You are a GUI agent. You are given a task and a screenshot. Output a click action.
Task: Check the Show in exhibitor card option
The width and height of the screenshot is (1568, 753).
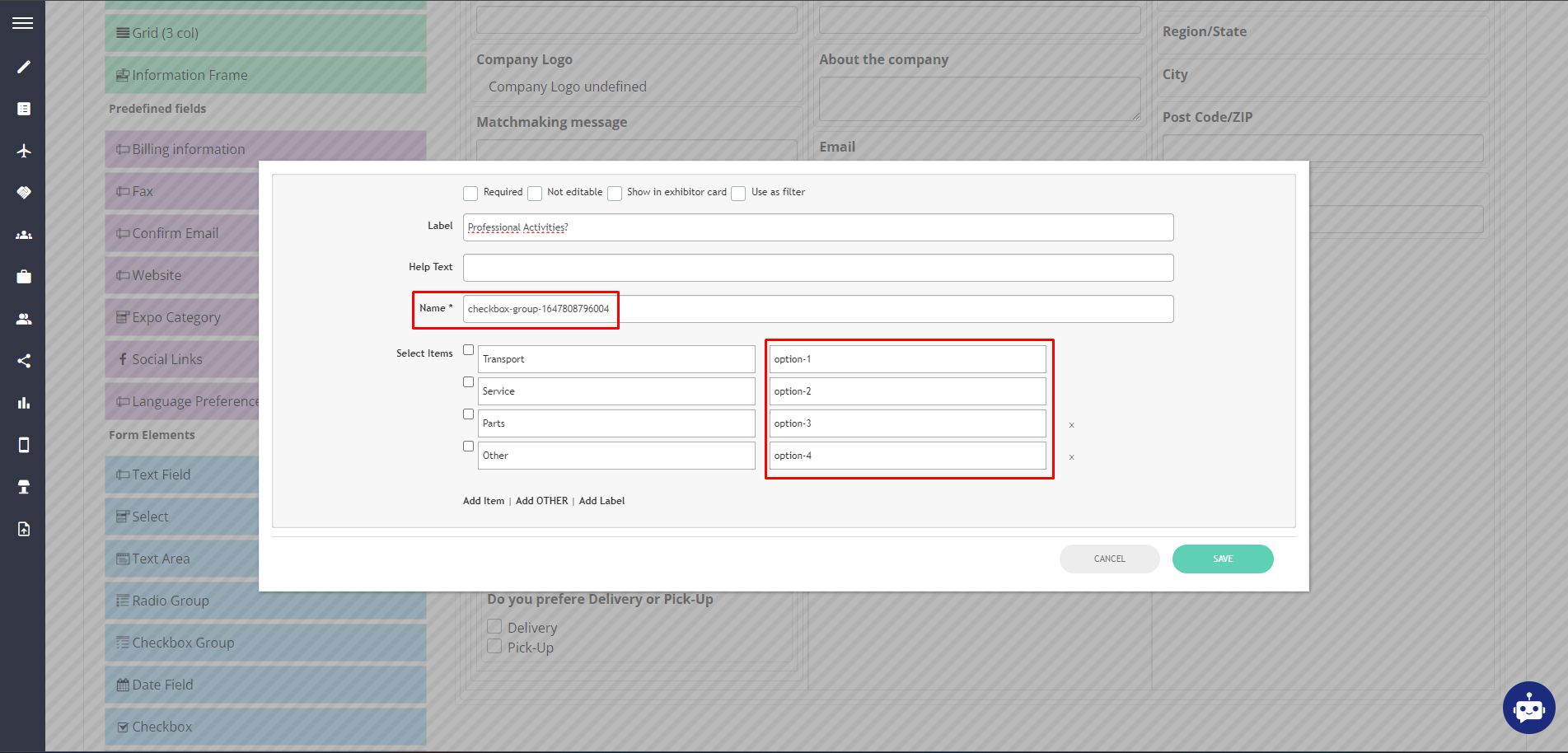point(615,193)
